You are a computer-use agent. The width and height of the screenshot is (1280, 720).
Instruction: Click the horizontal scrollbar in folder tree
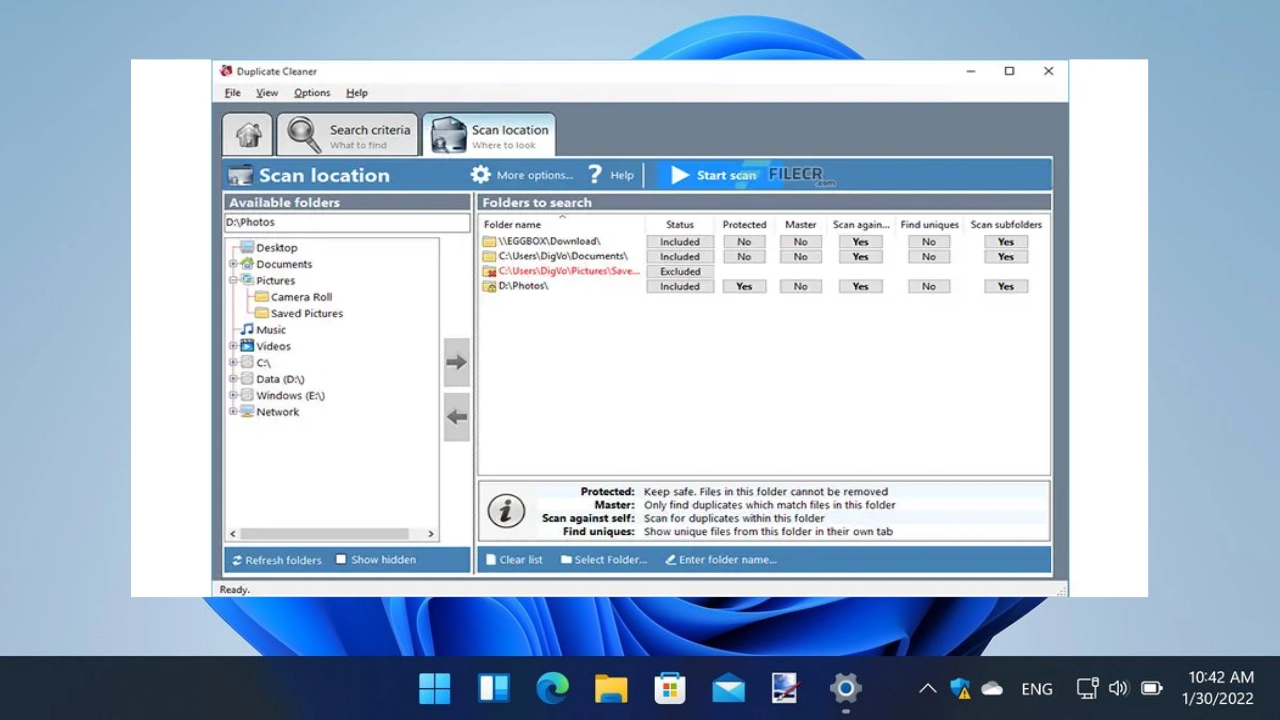coord(324,534)
